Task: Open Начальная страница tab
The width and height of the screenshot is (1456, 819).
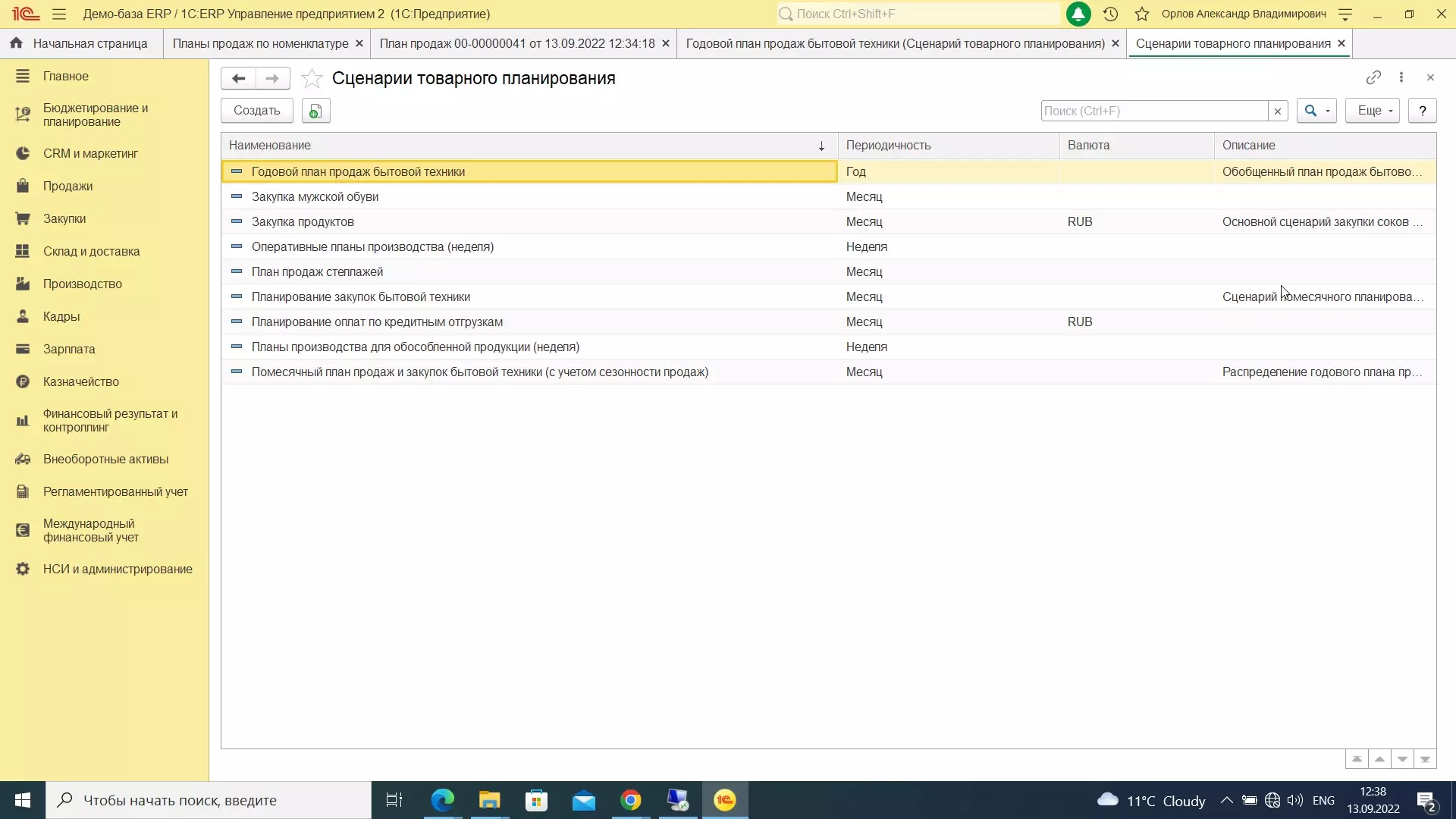Action: click(x=81, y=43)
